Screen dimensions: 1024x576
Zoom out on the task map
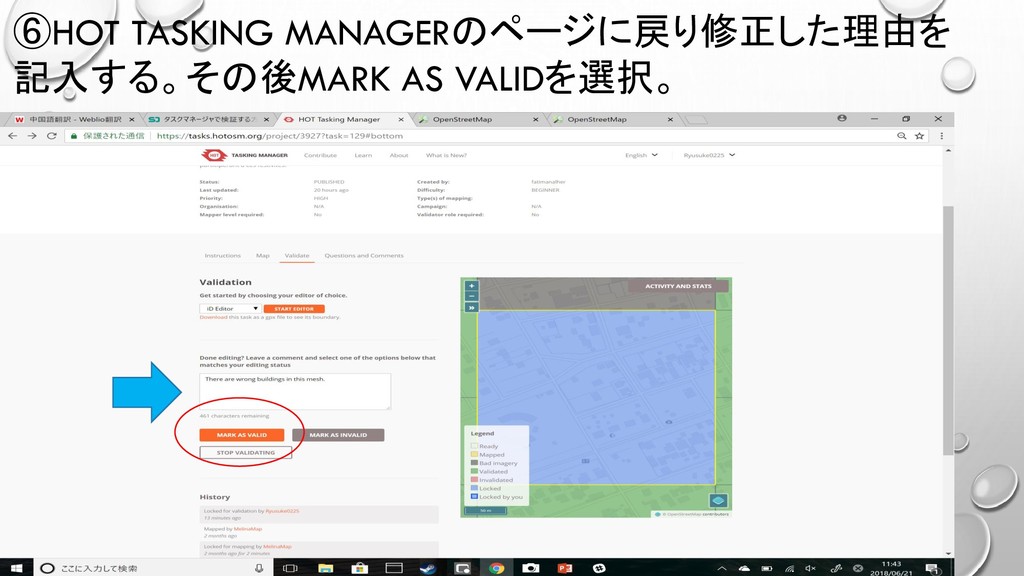[x=472, y=296]
